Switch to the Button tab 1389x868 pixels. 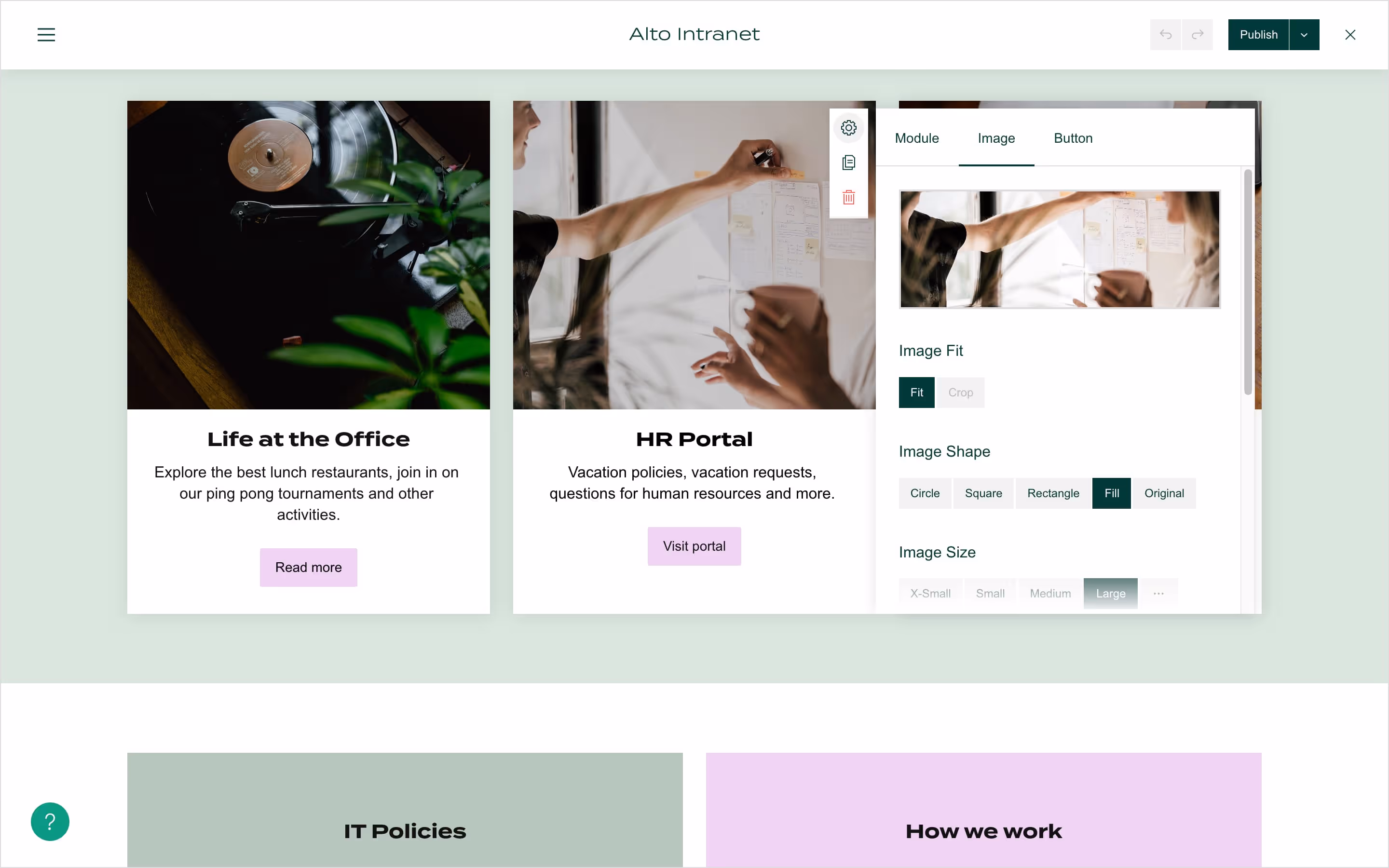[x=1073, y=138]
